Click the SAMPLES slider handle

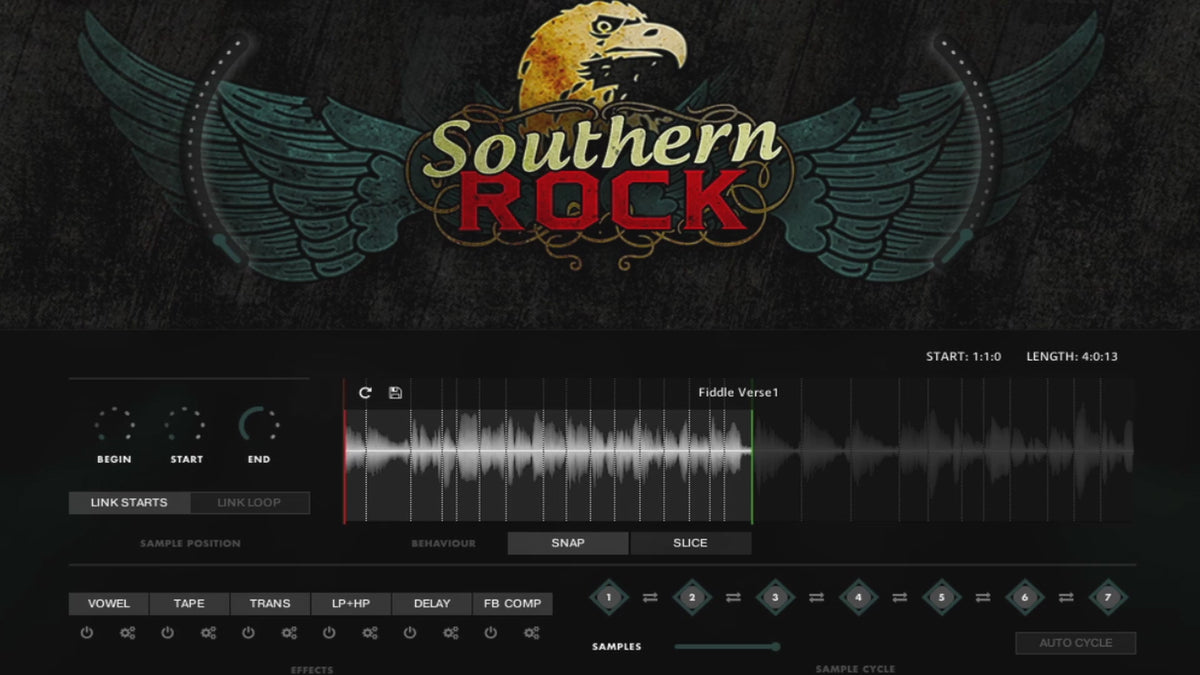(x=775, y=647)
